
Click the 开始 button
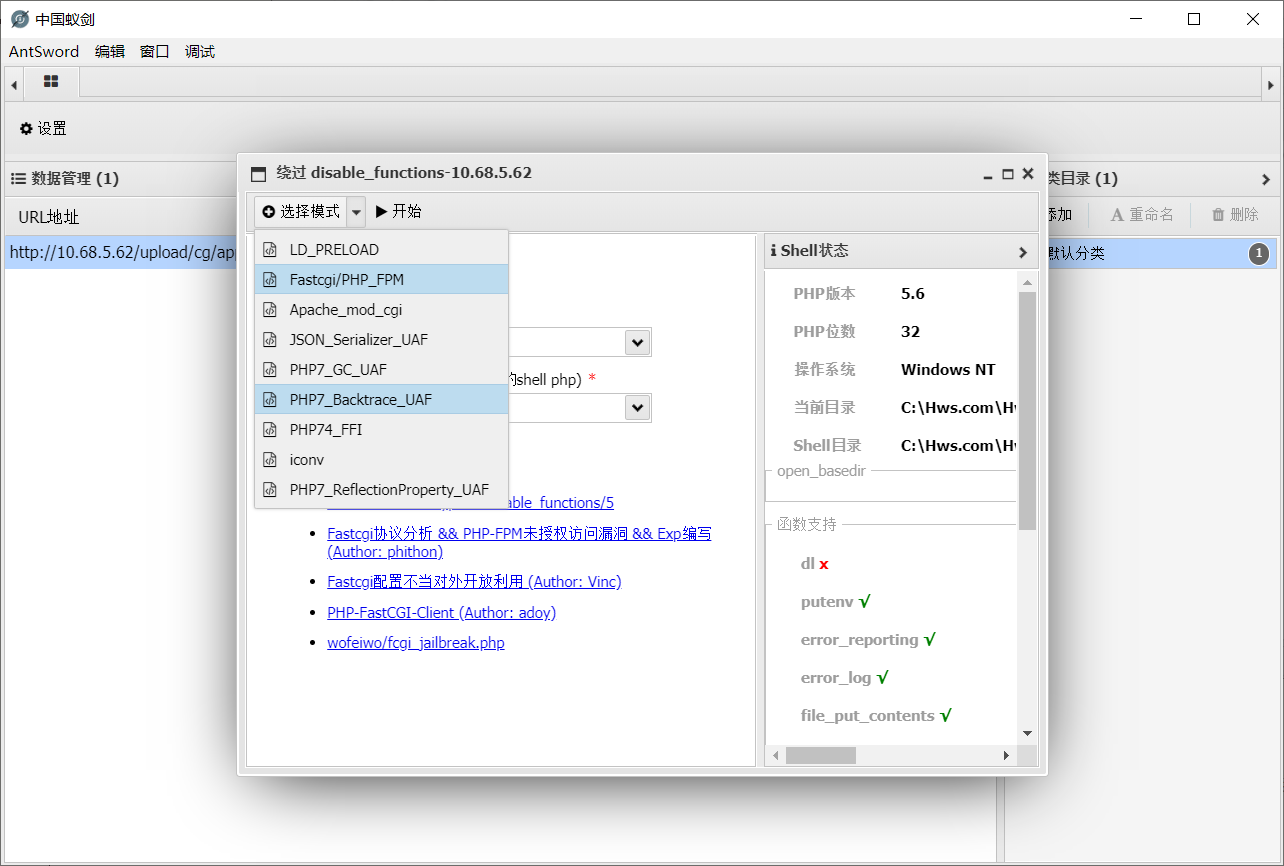(x=399, y=212)
